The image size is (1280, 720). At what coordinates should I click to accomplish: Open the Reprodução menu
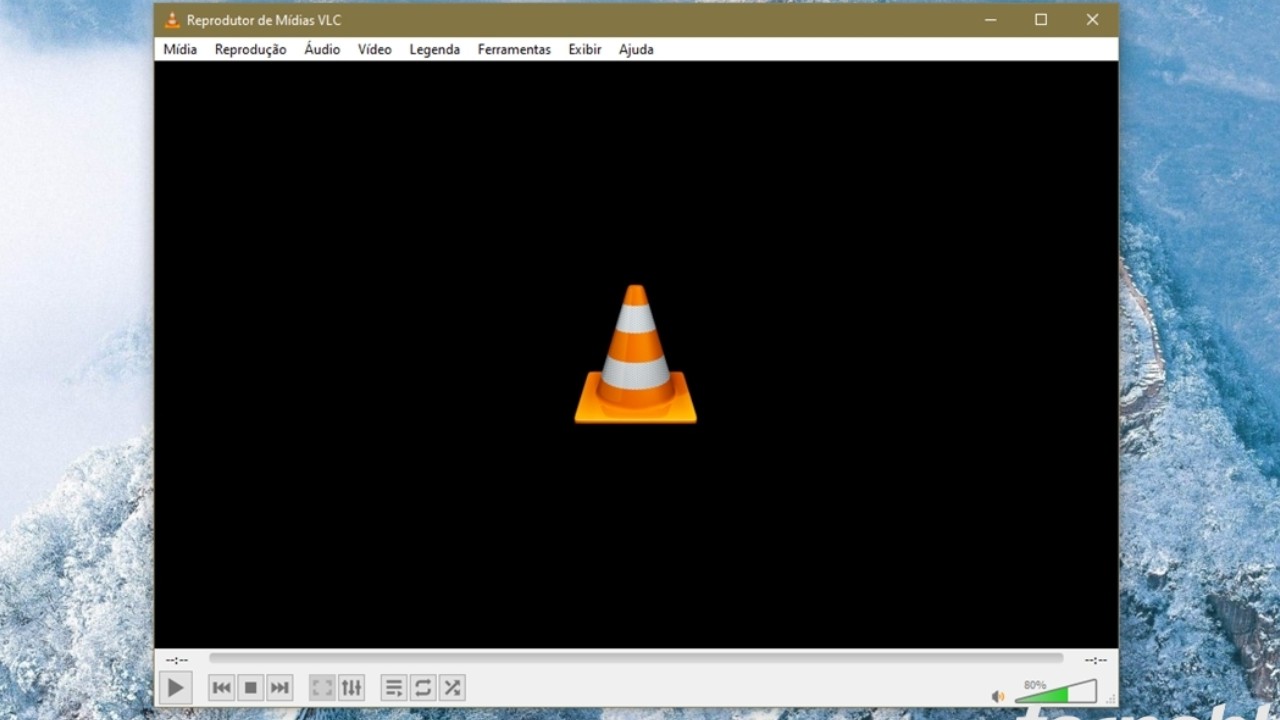(250, 49)
